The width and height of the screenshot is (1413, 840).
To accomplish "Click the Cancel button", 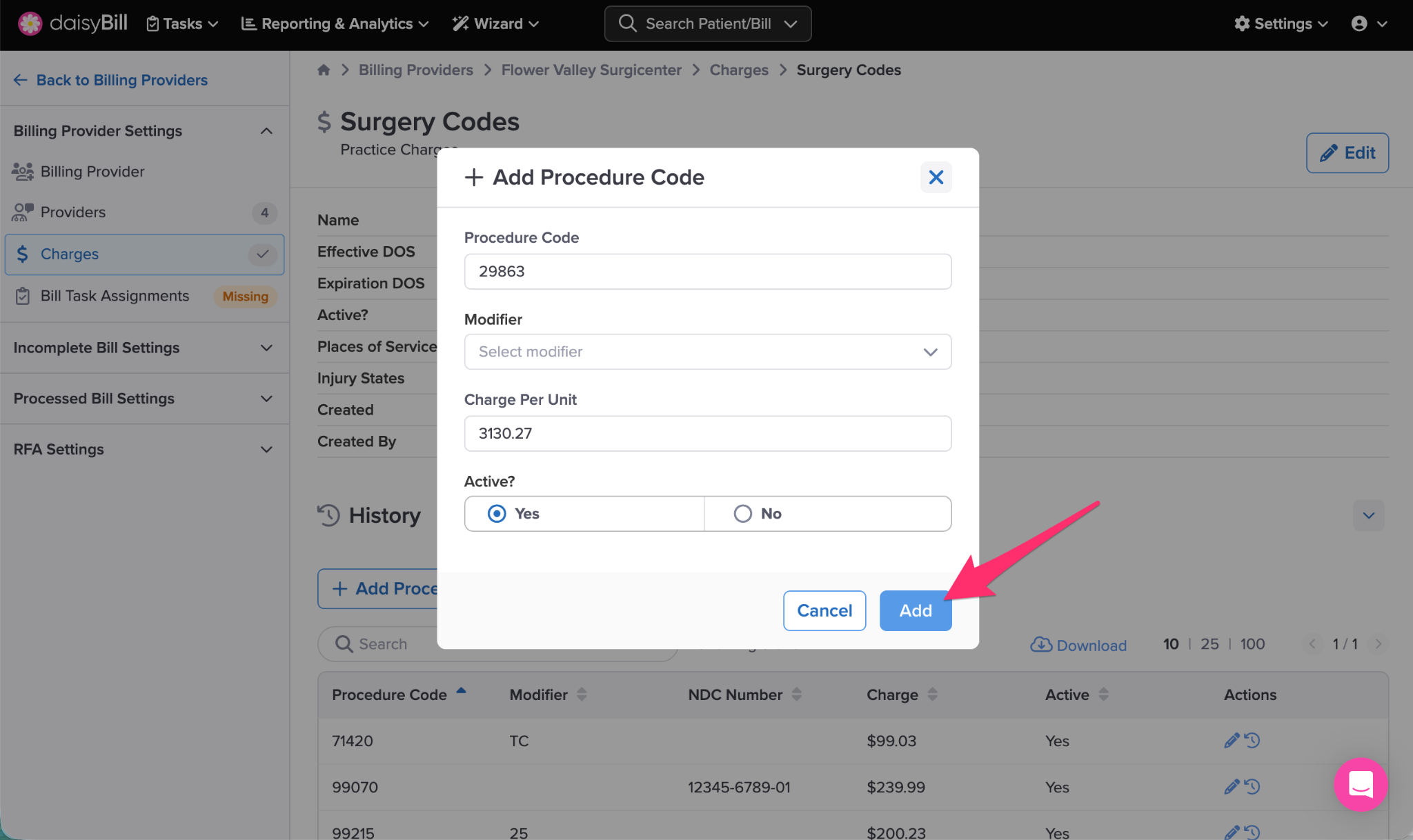I will click(824, 610).
